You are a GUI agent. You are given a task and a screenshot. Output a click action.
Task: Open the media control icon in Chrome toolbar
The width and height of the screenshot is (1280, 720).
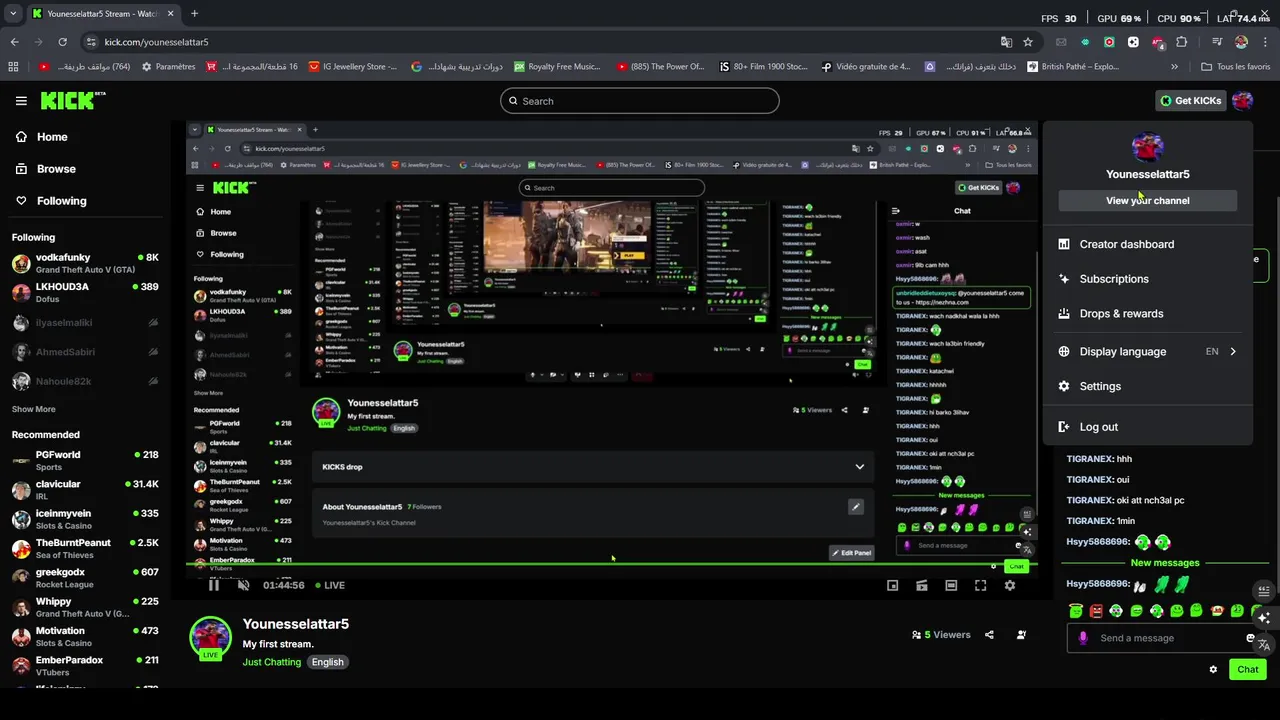(x=1217, y=42)
